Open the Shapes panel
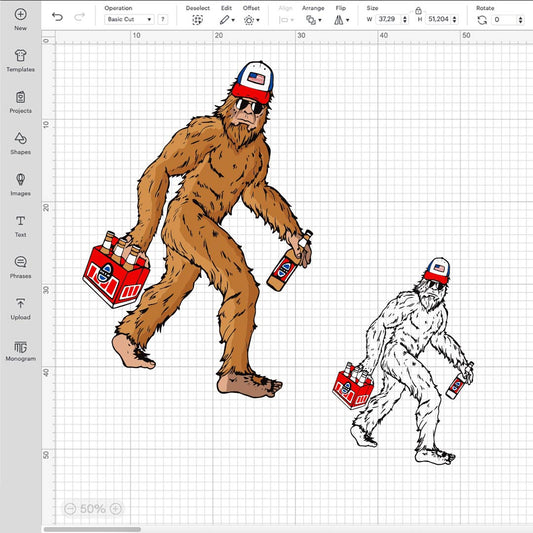The image size is (533, 533). click(x=20, y=143)
